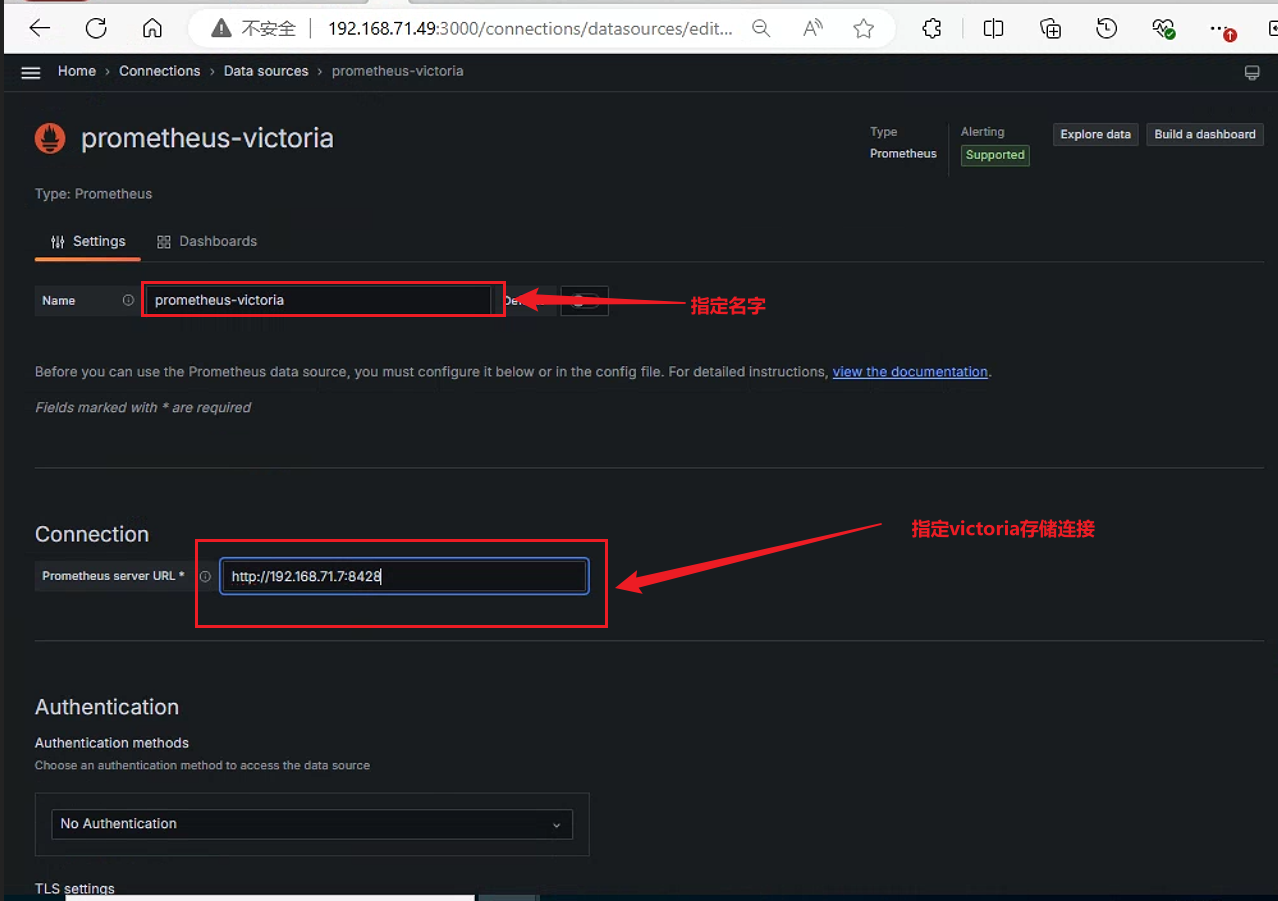Add page to favorites with star icon
1278x901 pixels.
pyautogui.click(x=864, y=29)
